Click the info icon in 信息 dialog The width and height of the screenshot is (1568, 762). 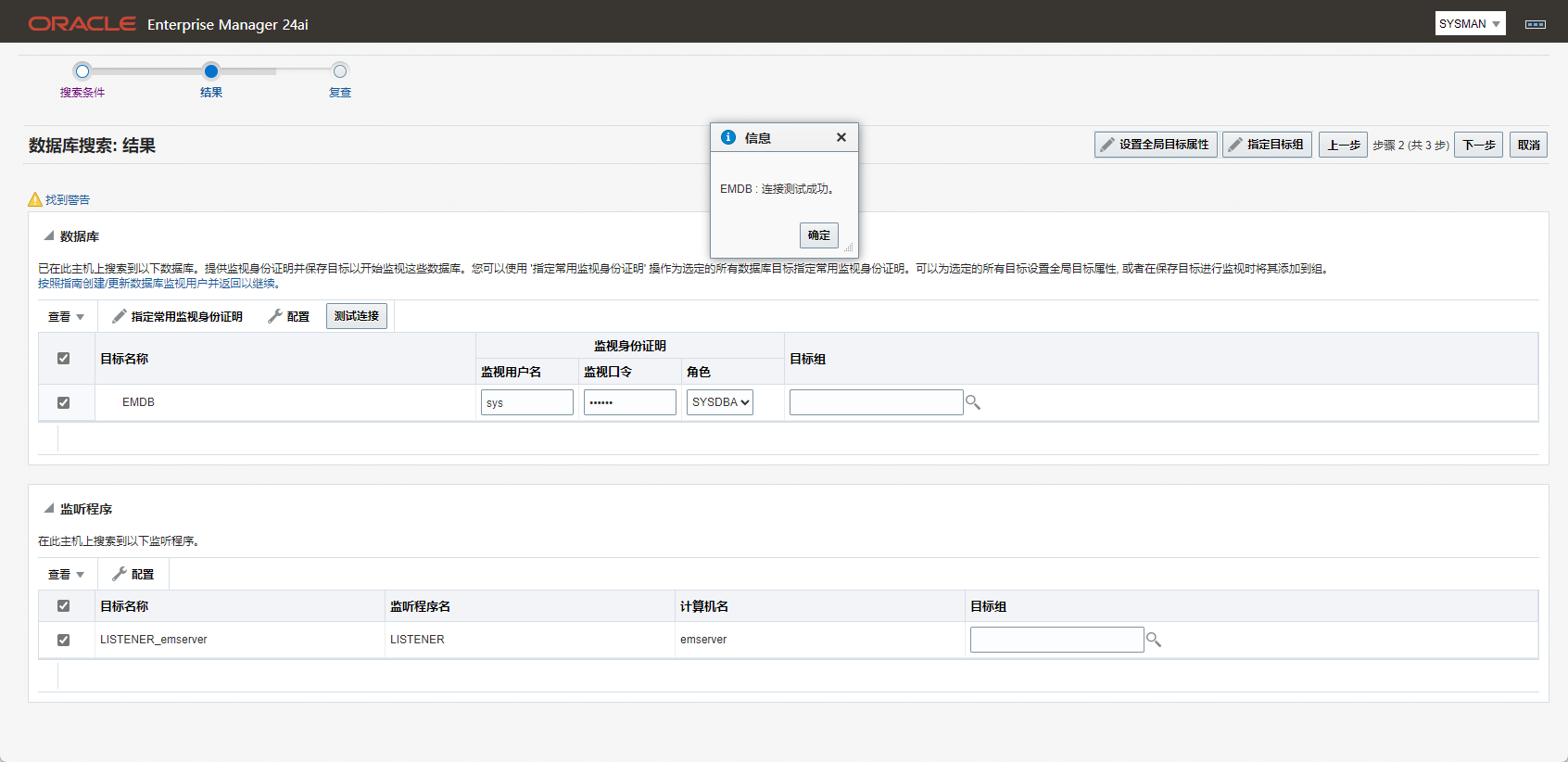(x=728, y=137)
